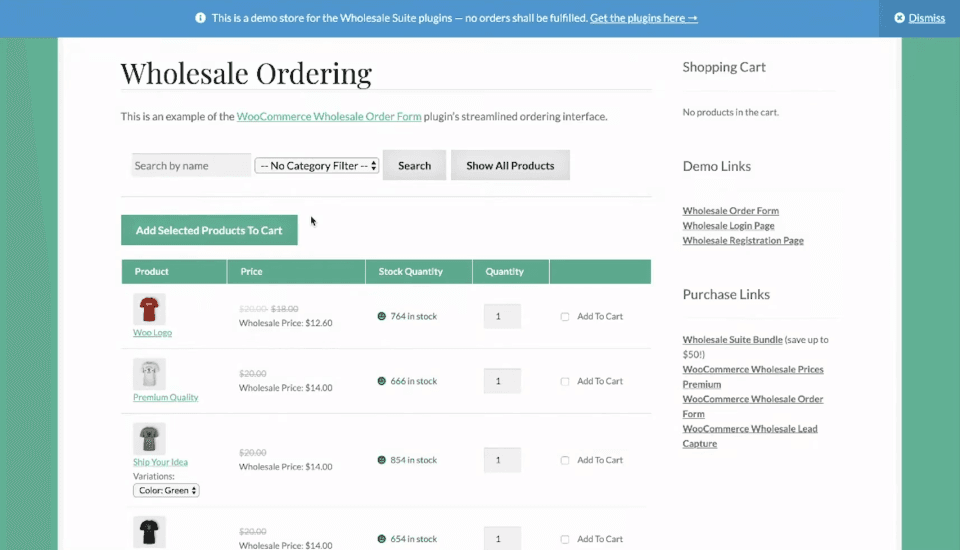Click the Ship Your Idea shirt thumbnail
Viewport: 960px width, 550px height.
149,439
